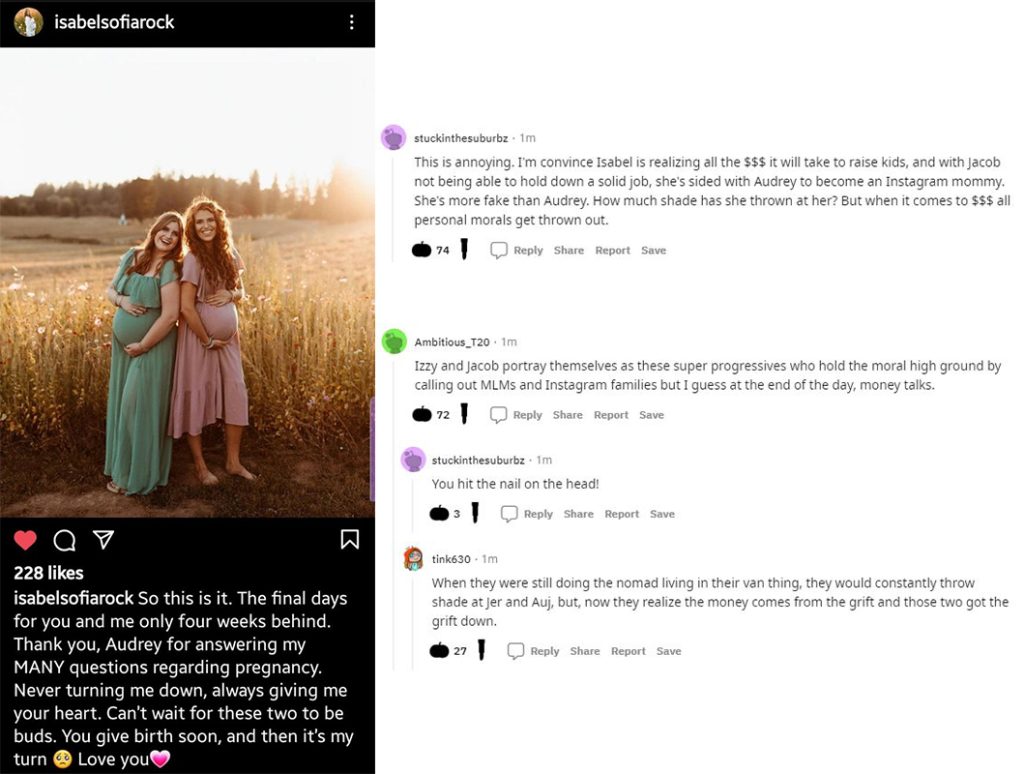This screenshot has width=1024, height=774.
Task: Tap the red heart like icon
Action: pyautogui.click(x=26, y=540)
